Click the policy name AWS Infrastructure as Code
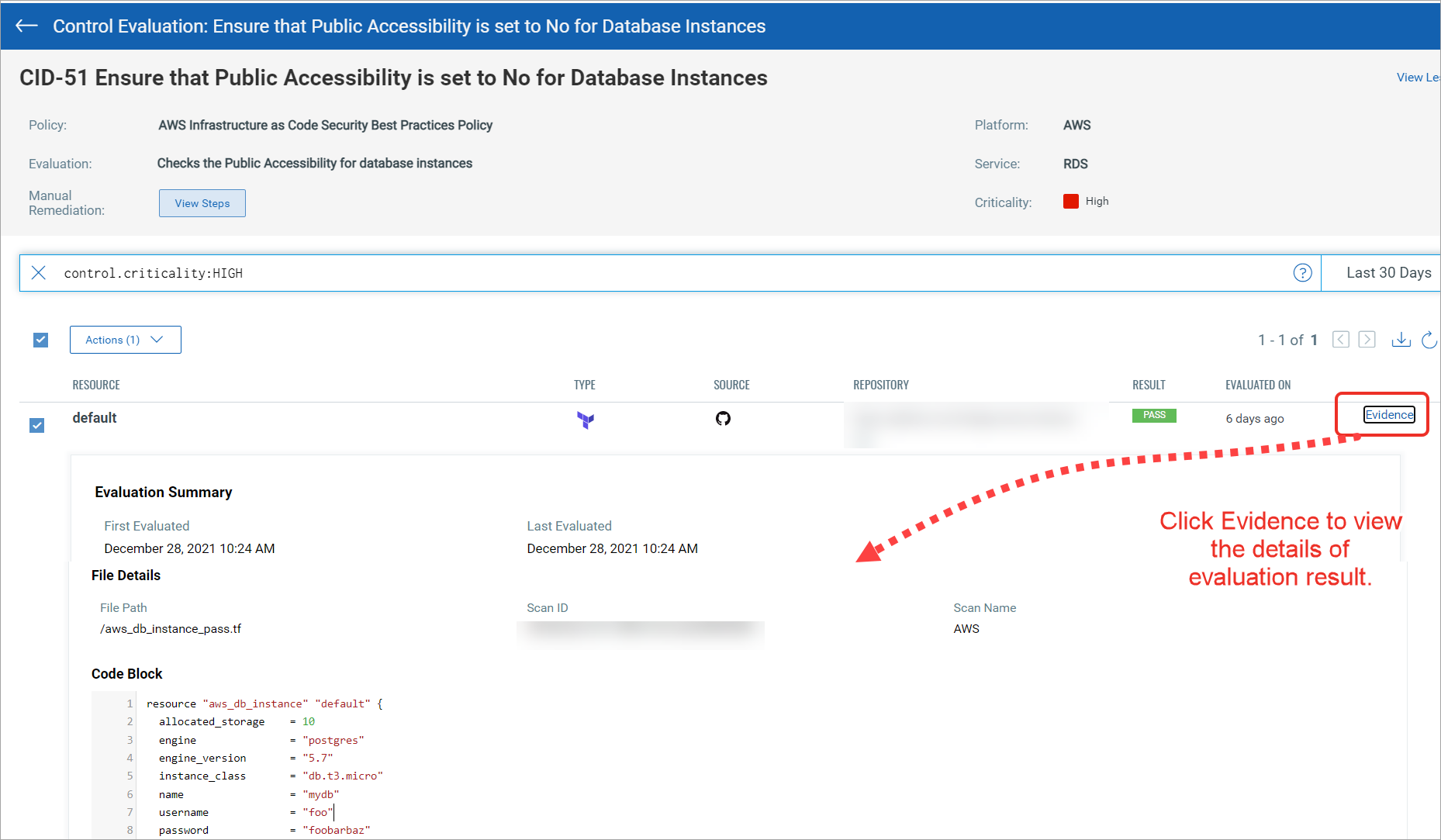 coord(326,125)
